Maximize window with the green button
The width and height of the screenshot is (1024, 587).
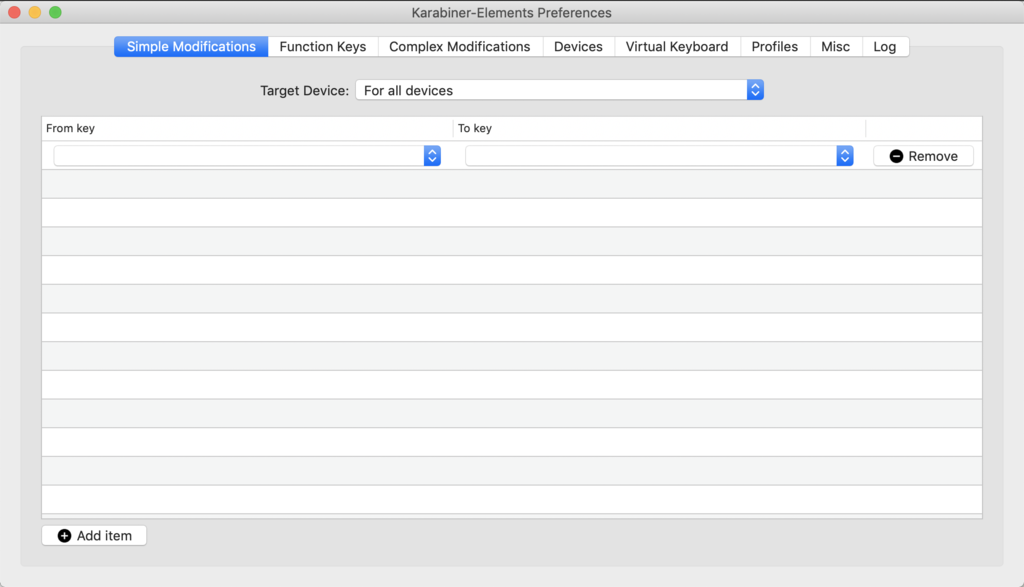point(56,12)
